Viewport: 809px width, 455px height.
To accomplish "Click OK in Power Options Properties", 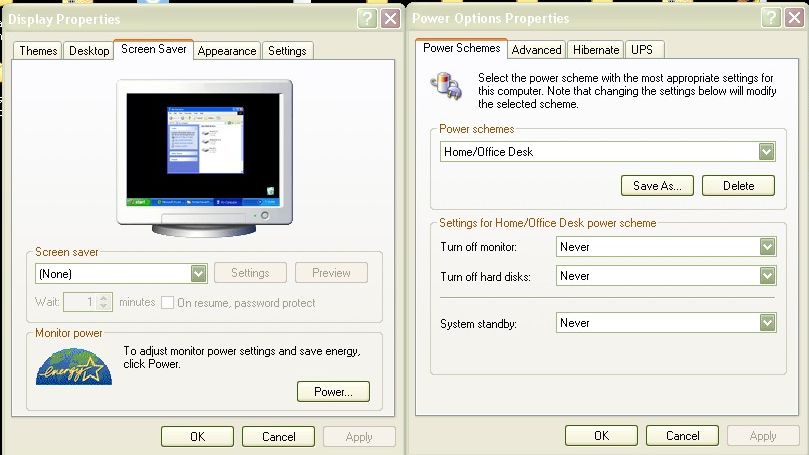I will [601, 435].
